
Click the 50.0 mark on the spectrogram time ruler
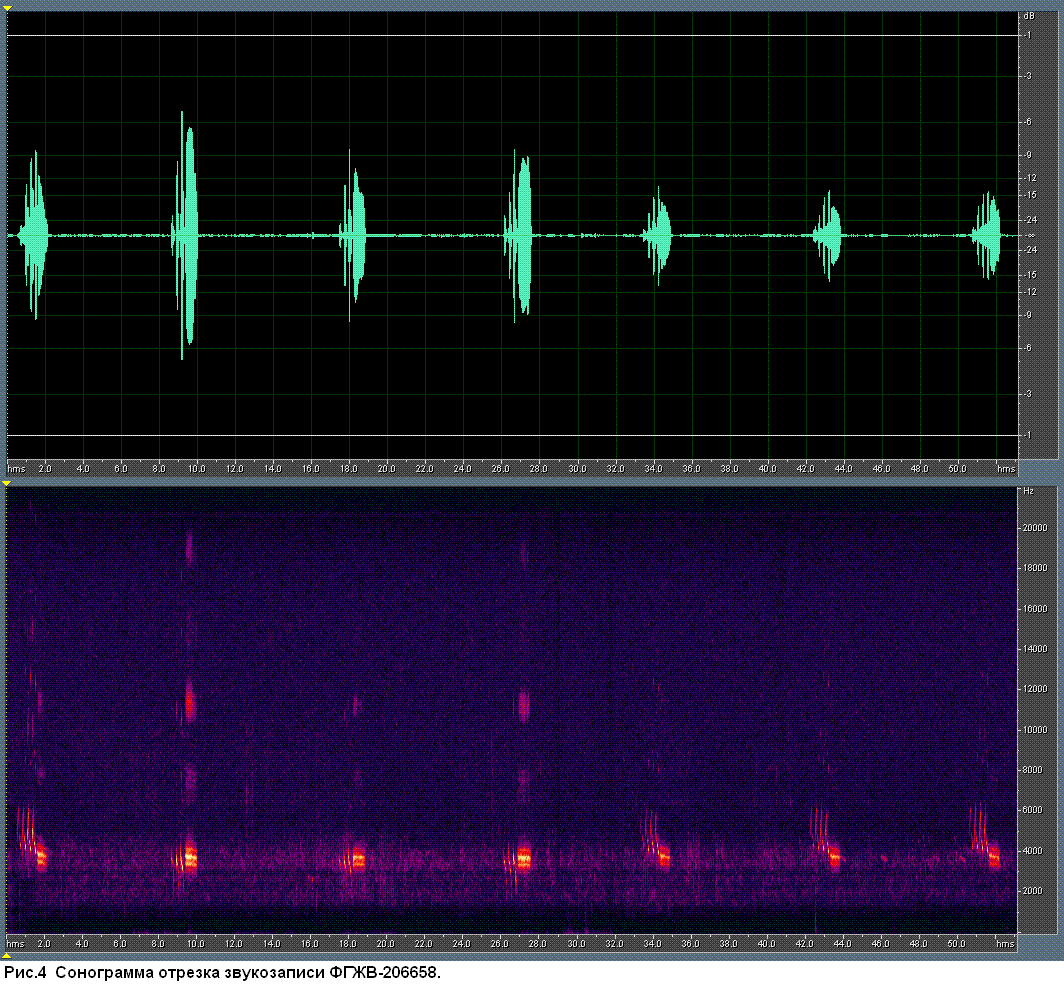pyautogui.click(x=958, y=943)
